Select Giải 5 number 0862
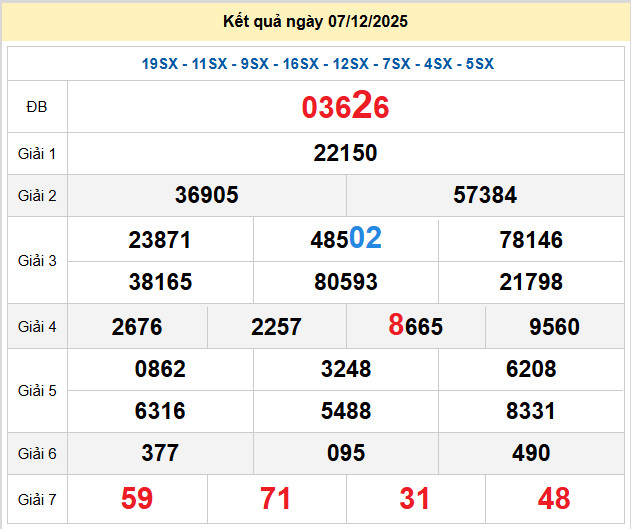Viewport: 631px width, 529px height. click(x=160, y=369)
